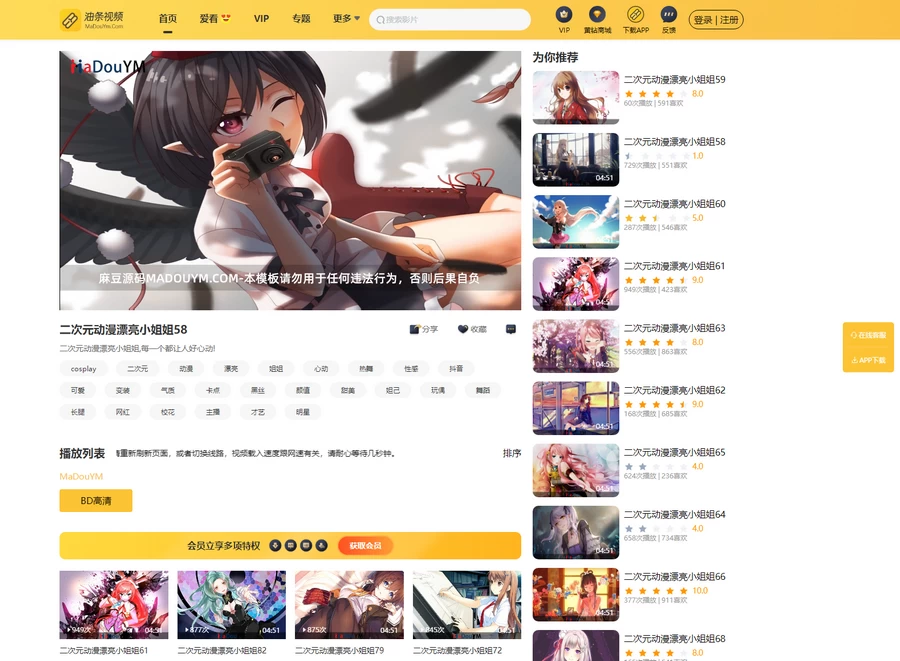Screen dimensions: 900x661
Task: Open recommended thumbnail for 二次元动漫漂亮小姐姐60
Action: (576, 221)
